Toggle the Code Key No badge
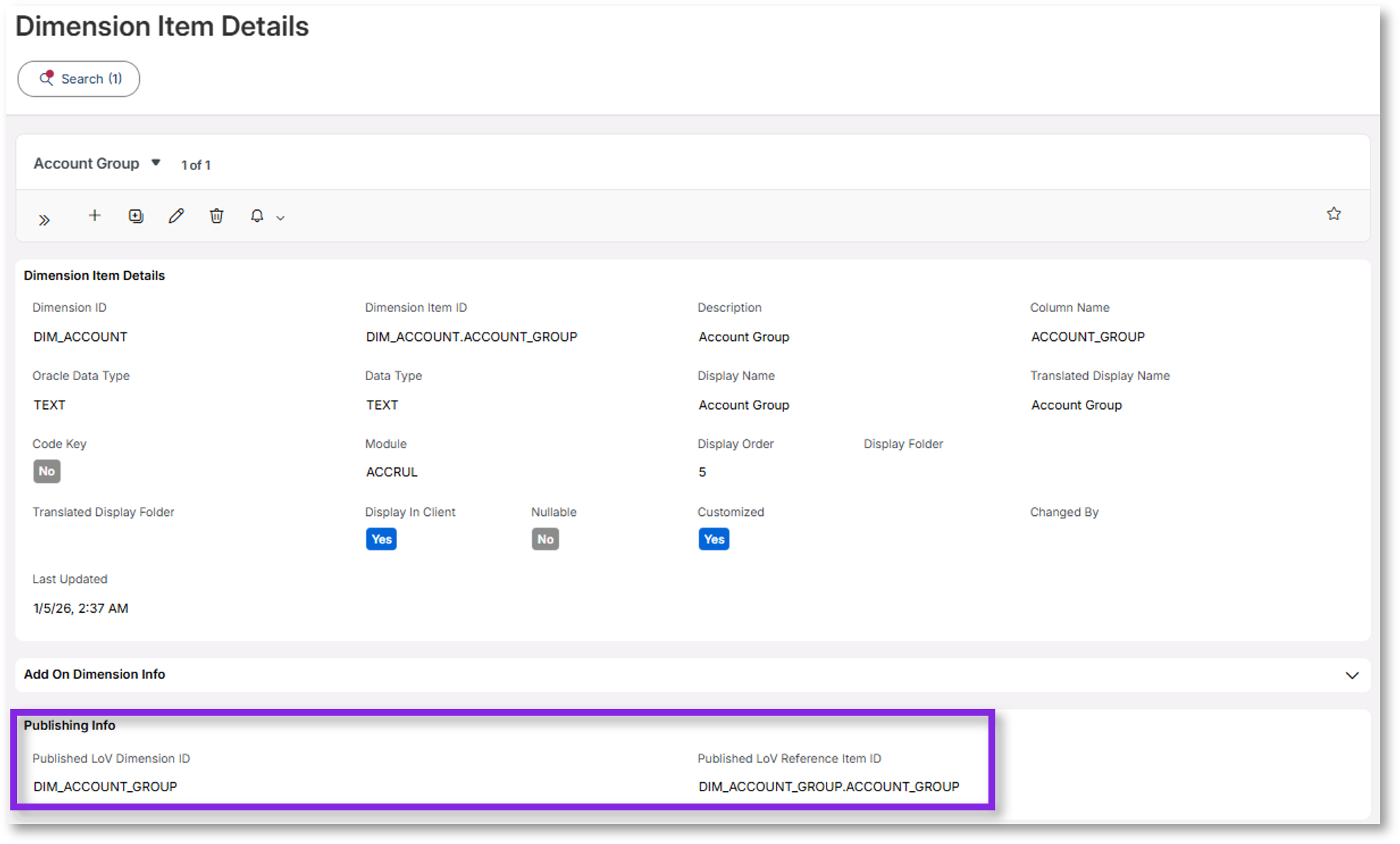The width and height of the screenshot is (1400, 844). pyautogui.click(x=47, y=471)
